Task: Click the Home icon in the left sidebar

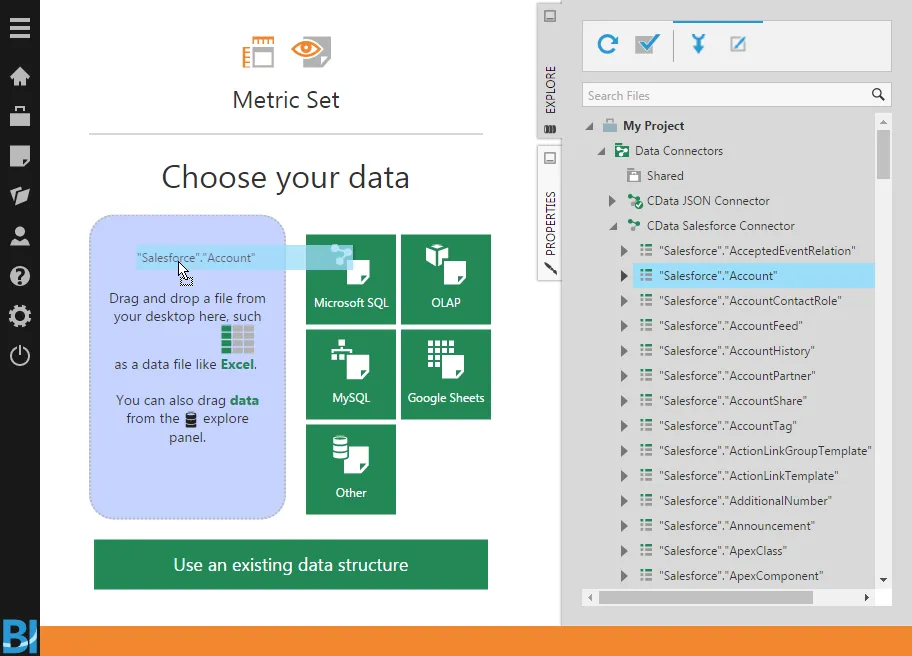Action: [21, 76]
